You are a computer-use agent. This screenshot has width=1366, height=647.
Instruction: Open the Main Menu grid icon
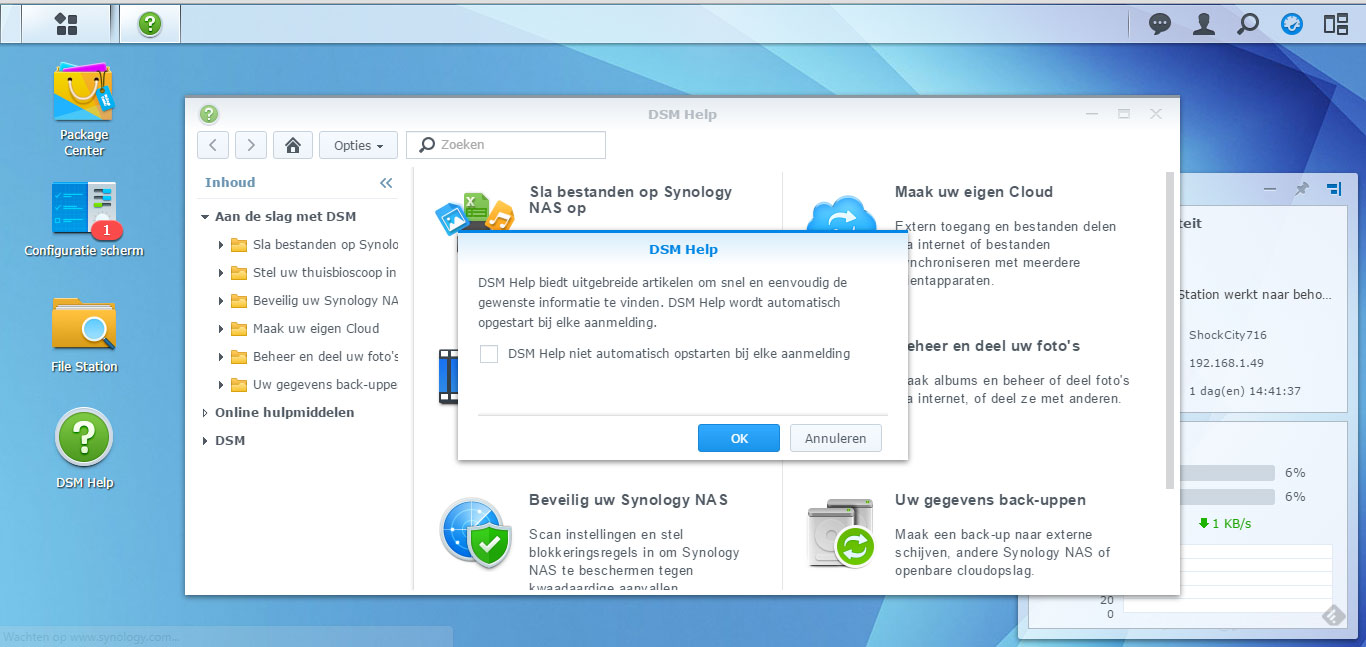[65, 23]
